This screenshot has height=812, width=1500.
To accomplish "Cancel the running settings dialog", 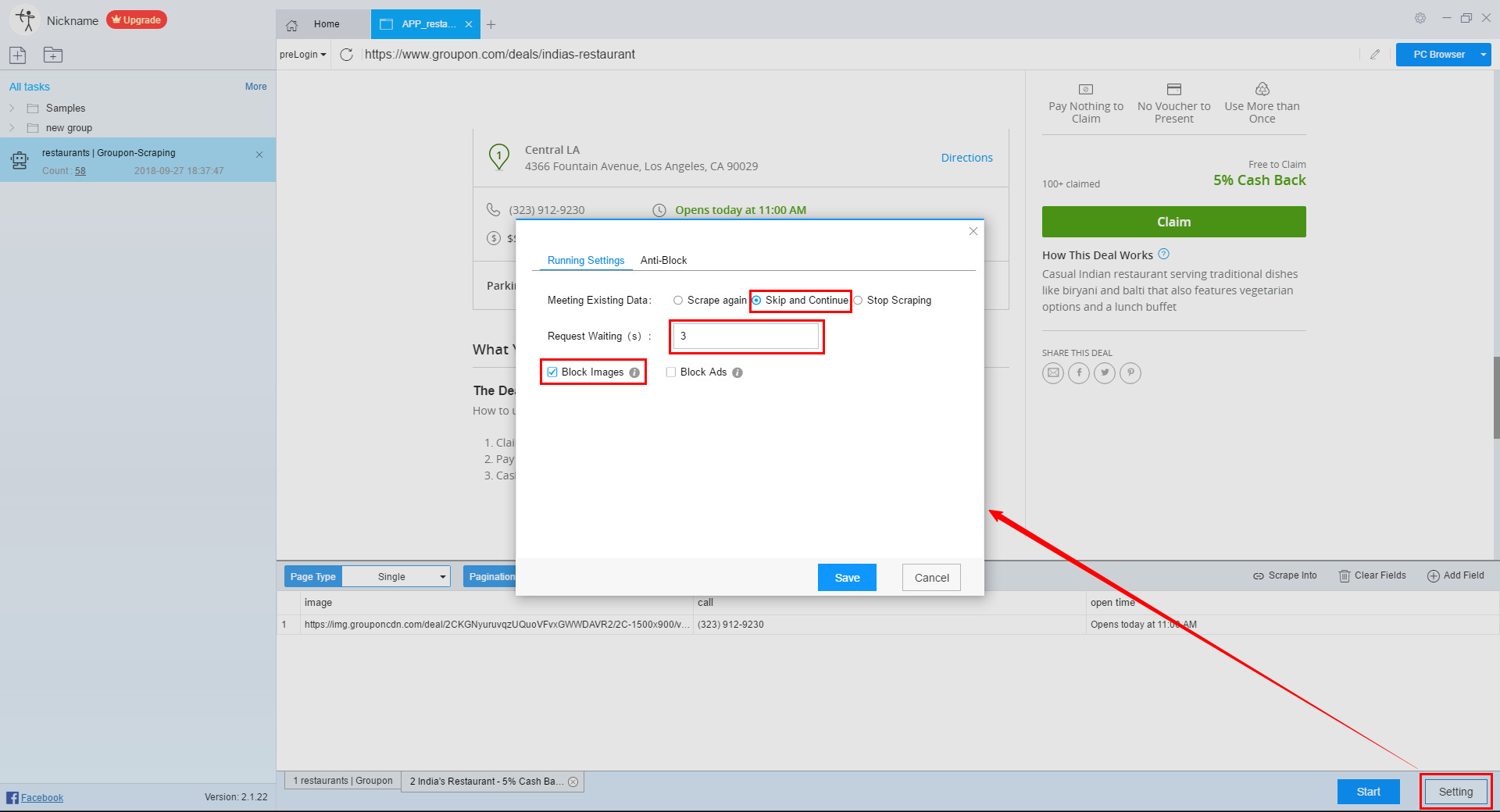I will pyautogui.click(x=932, y=578).
